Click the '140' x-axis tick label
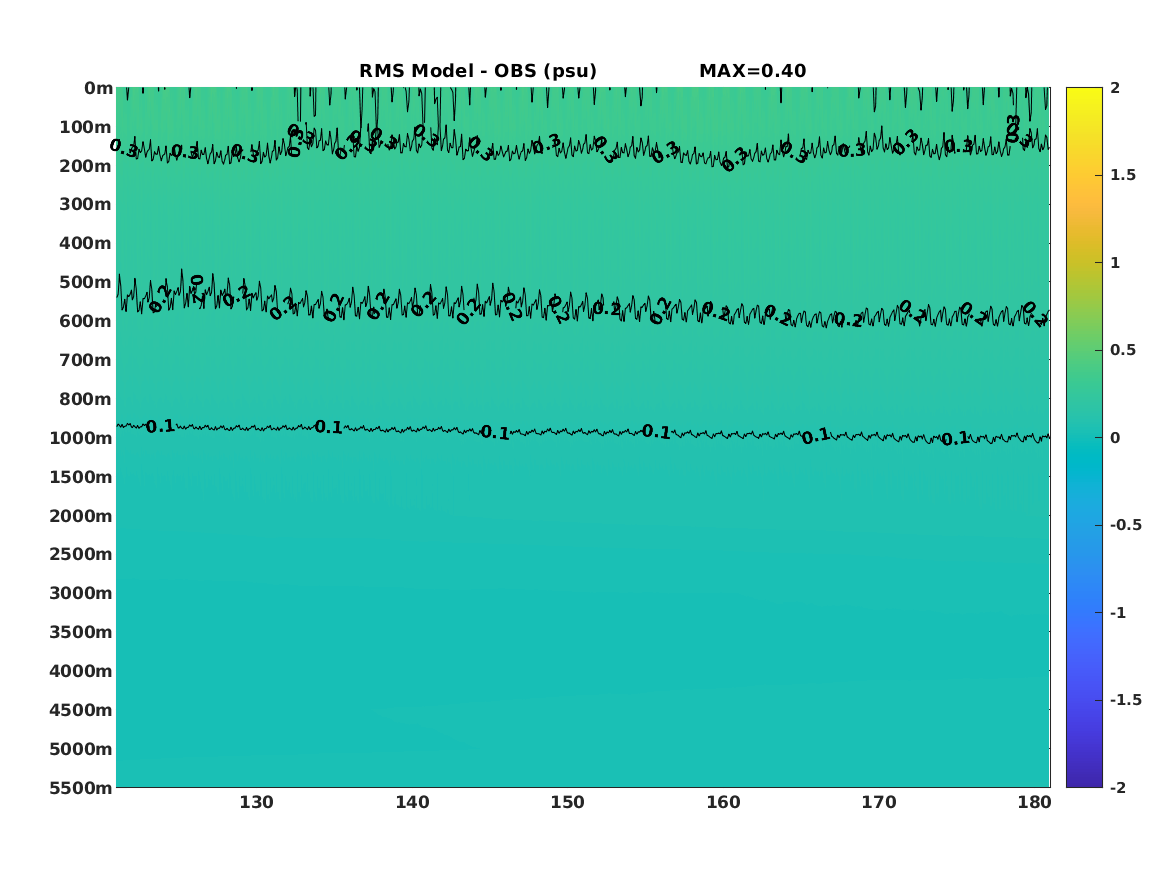Image resolution: width=1167 pixels, height=875 pixels. coord(412,803)
